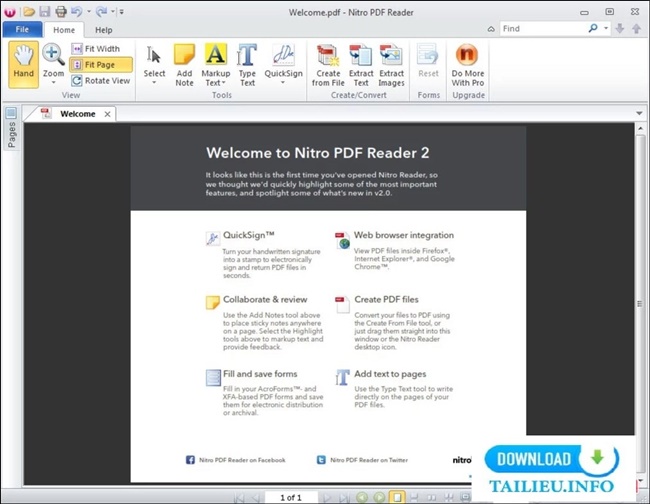Image resolution: width=650 pixels, height=504 pixels.
Task: Go to first page navigation button
Action: [x=239, y=497]
